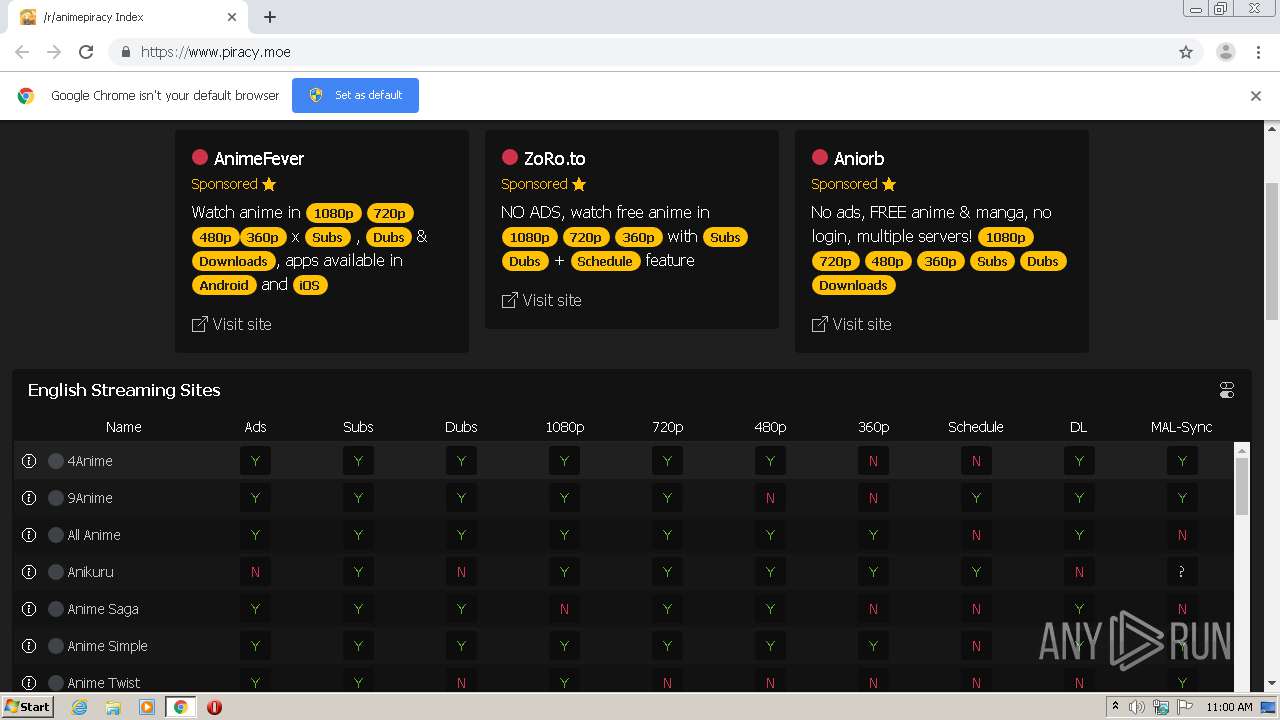Click the Android tag in AnimeFever card

pos(224,285)
